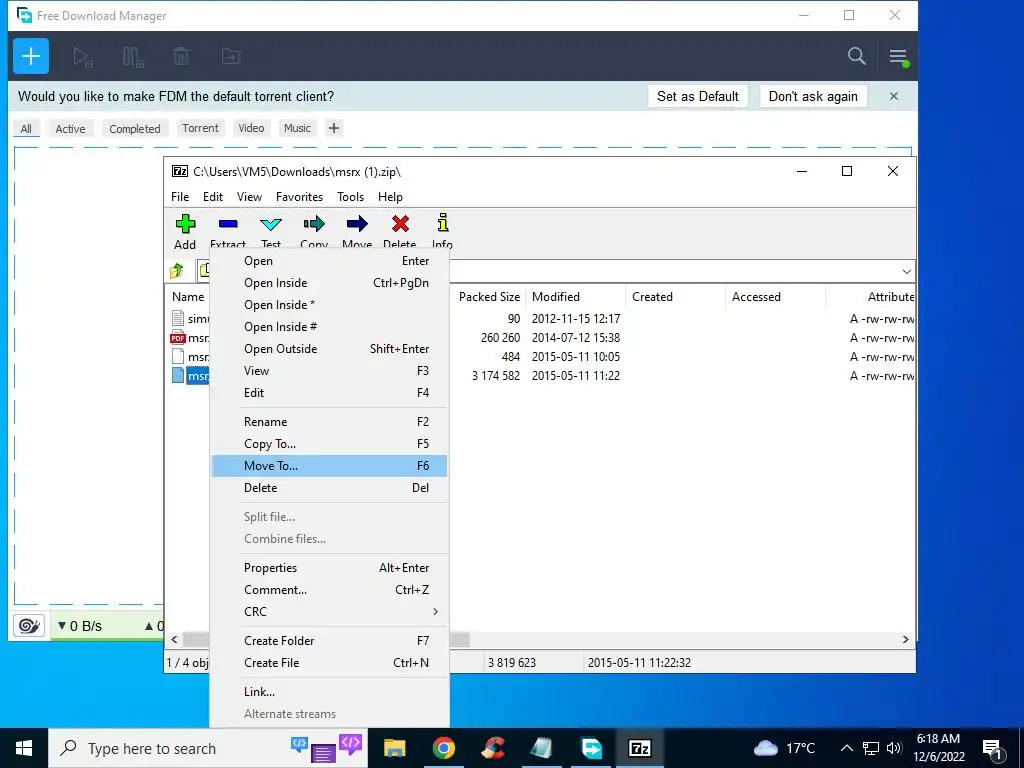Choose Comment... from the context menu

(329, 590)
